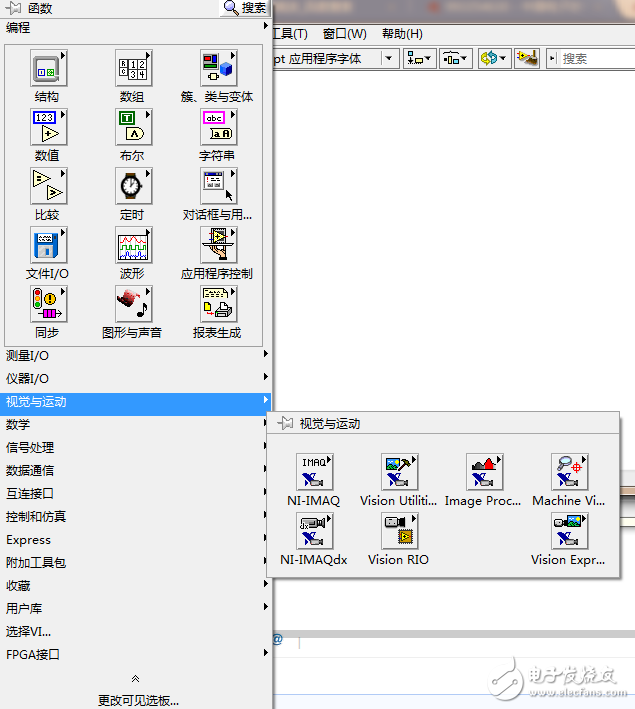The height and width of the screenshot is (709, 635).
Task: Expand the 测量I/O category
Action: (x=136, y=355)
